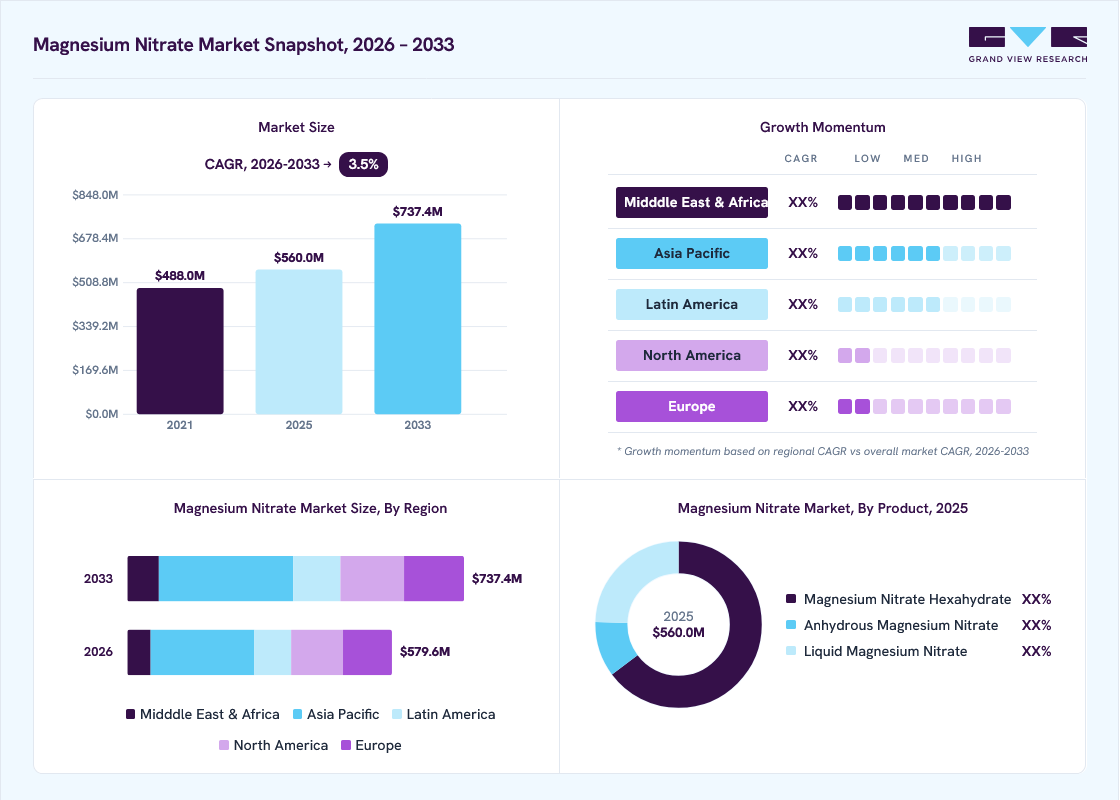The image size is (1120, 800).
Task: Click Middle East & Africa legend swatch
Action: [131, 714]
